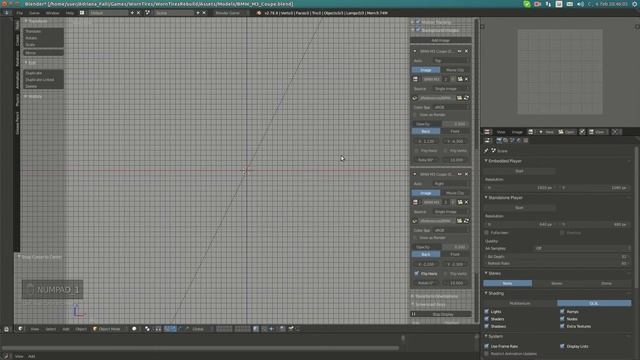The width and height of the screenshot is (640, 360).
Task: Open the 3D view Object menu
Action: coord(81,329)
